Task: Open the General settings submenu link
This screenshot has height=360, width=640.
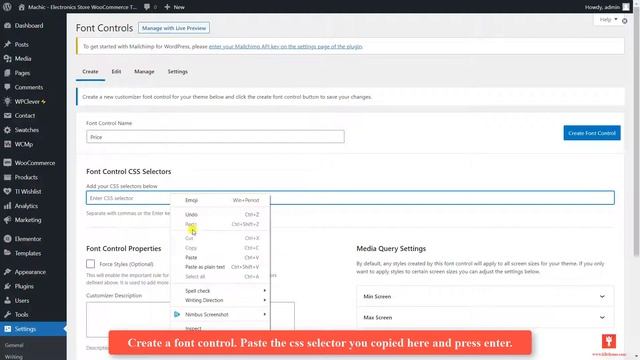Action: [x=14, y=345]
